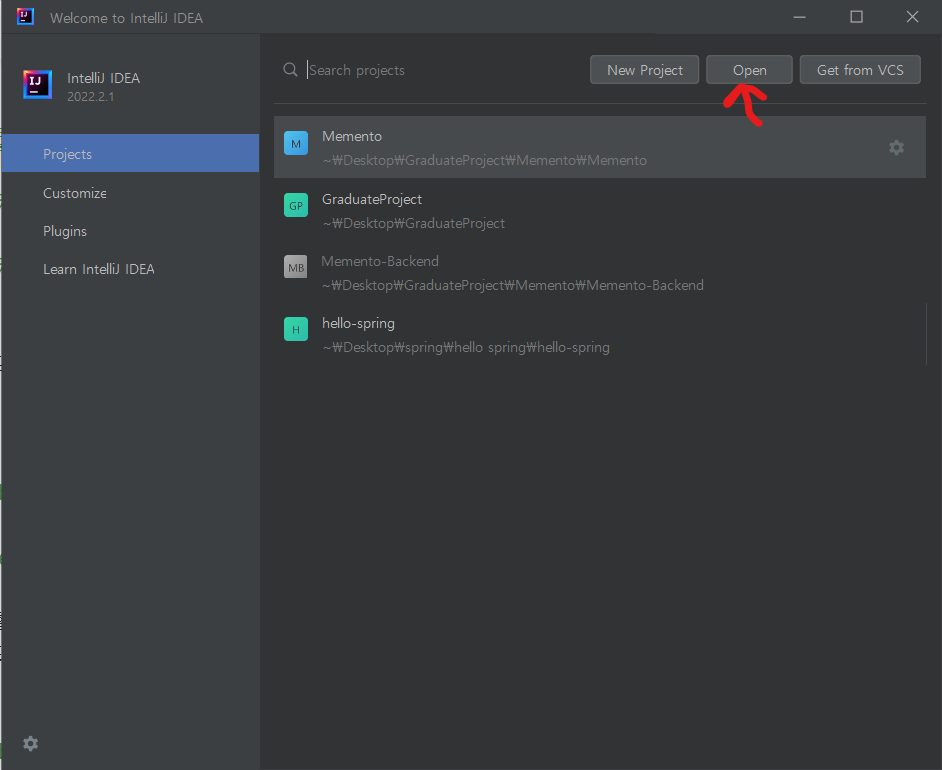This screenshot has height=770, width=942.
Task: Minimize the Welcome window
Action: (x=799, y=17)
